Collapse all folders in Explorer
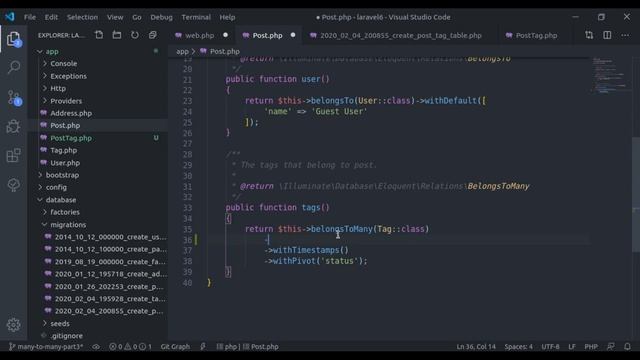 (152, 35)
